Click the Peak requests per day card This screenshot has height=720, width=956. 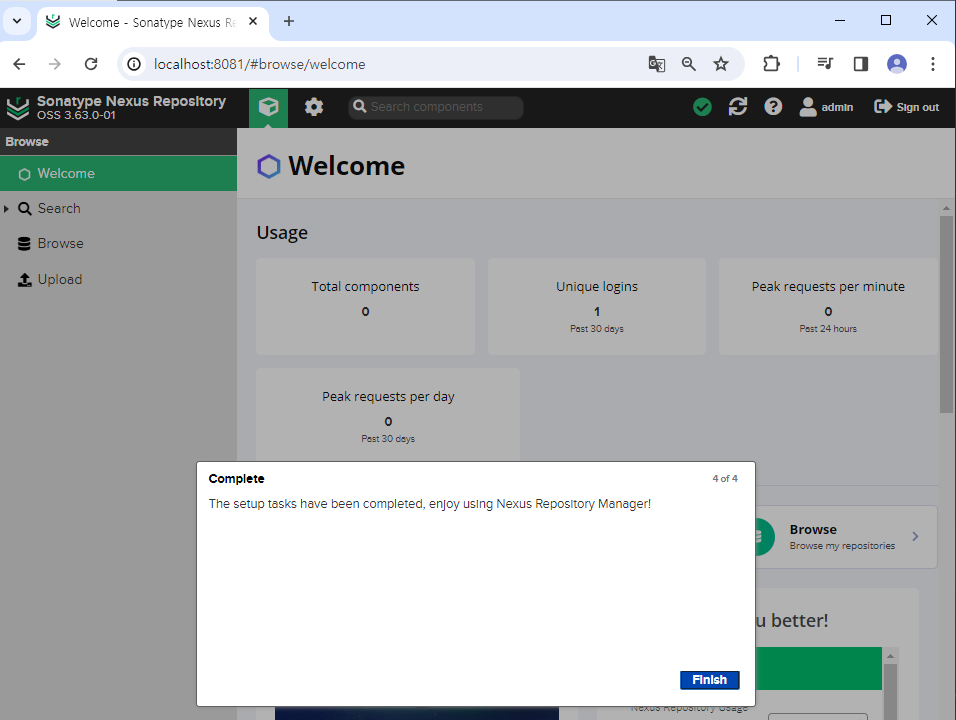tap(388, 415)
